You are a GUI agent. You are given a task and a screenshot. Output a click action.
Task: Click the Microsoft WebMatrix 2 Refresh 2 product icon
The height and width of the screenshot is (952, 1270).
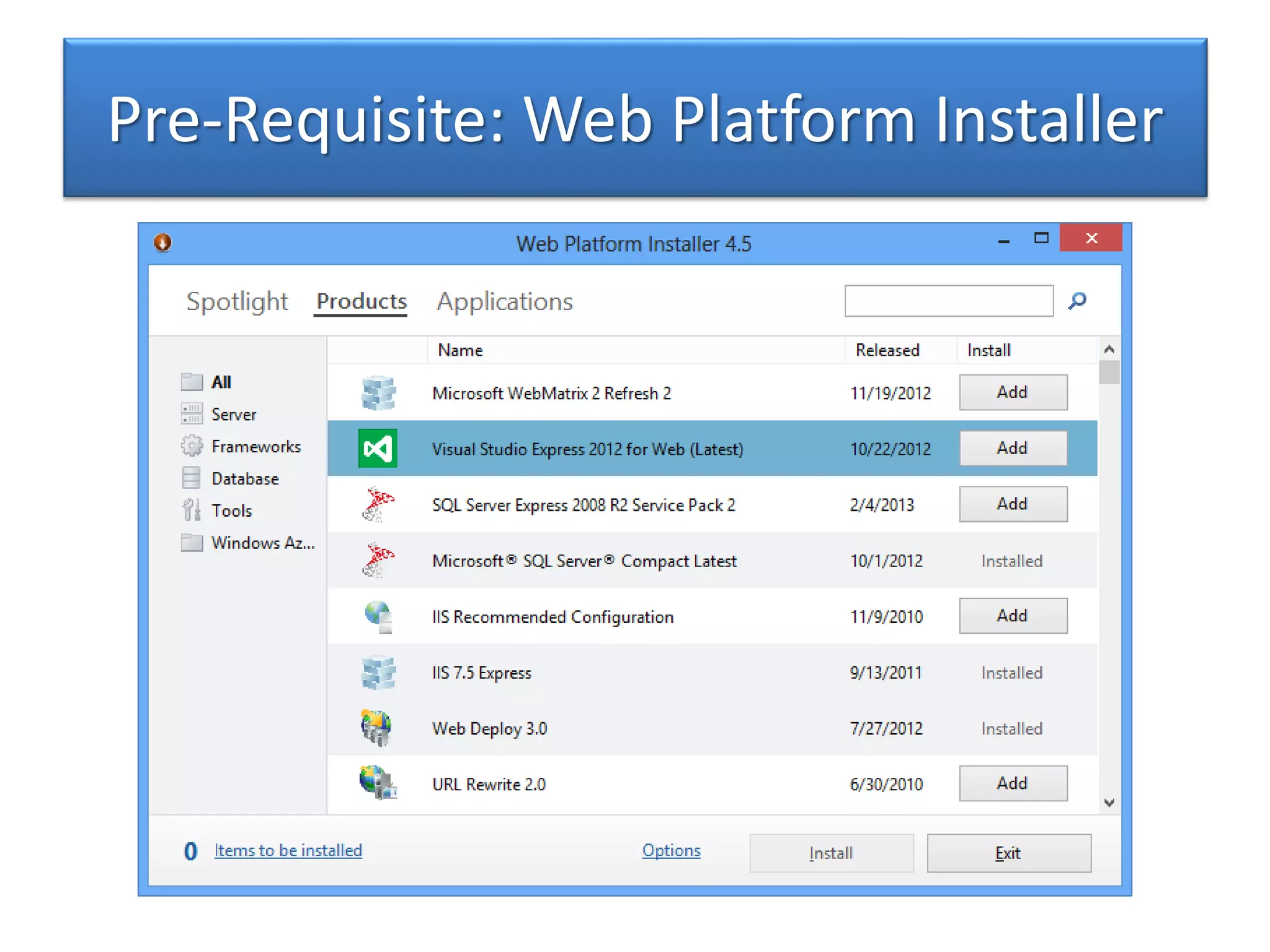click(378, 393)
